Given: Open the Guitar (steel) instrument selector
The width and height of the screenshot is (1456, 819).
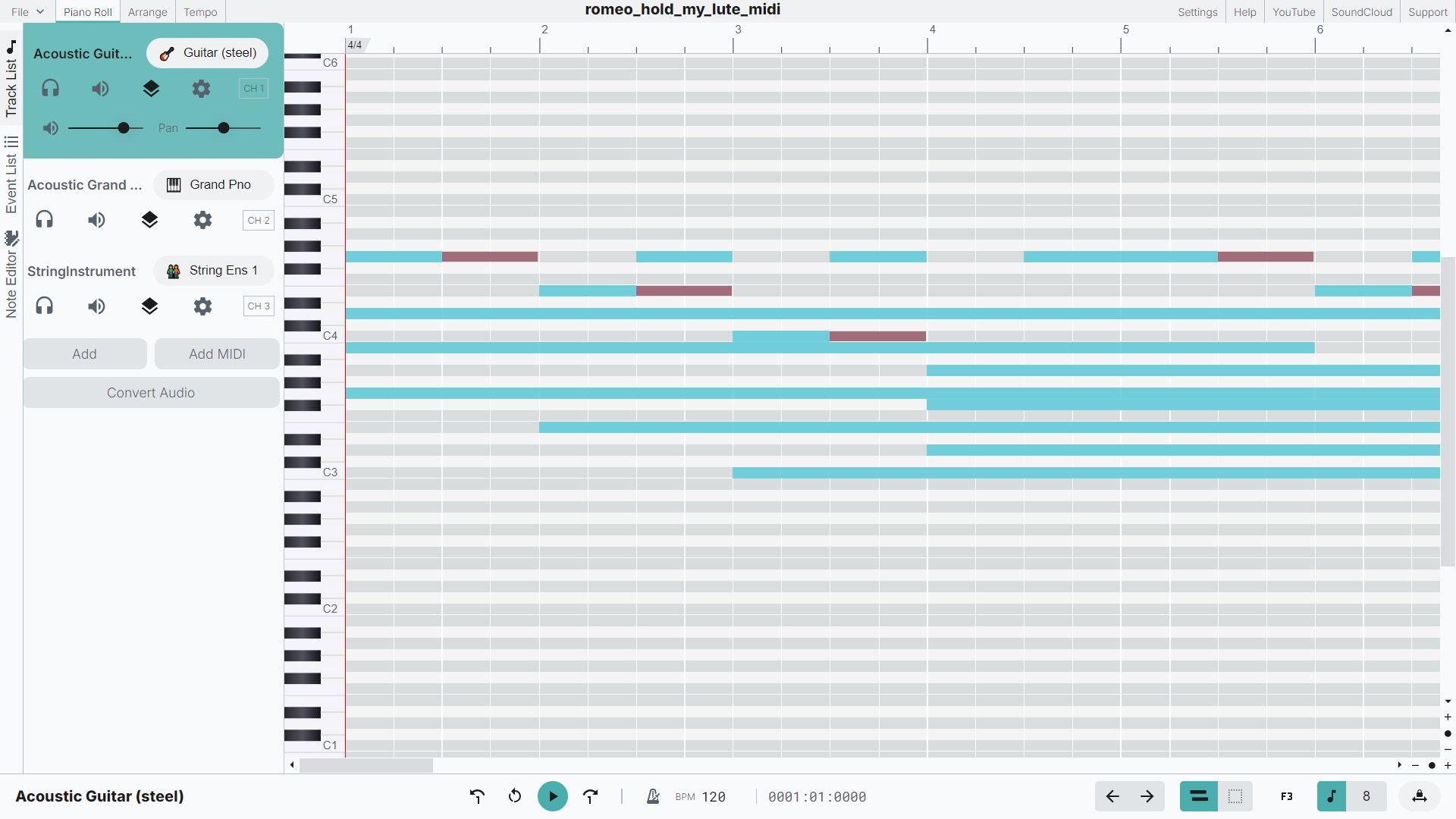Looking at the screenshot, I should [208, 52].
